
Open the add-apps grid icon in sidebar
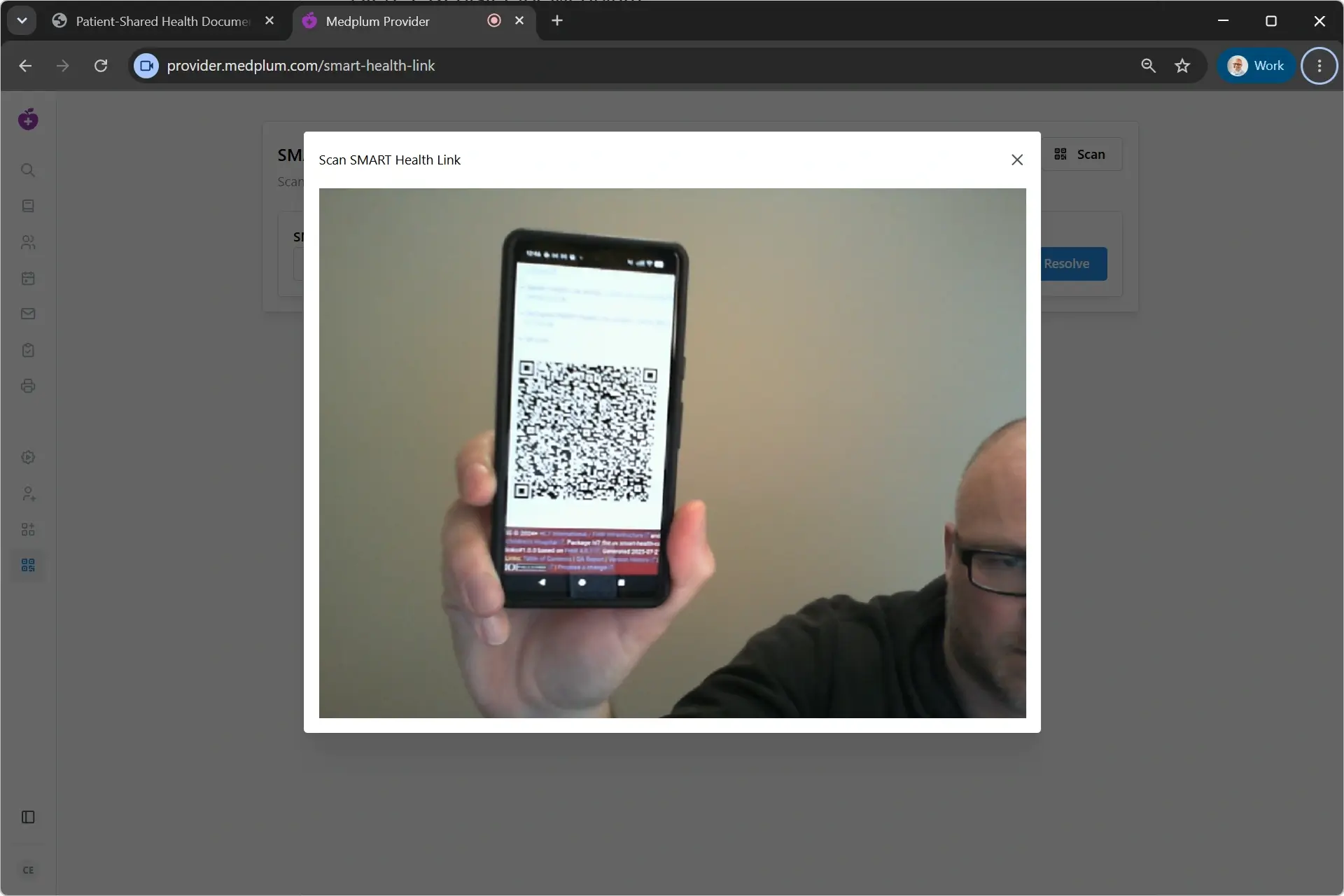point(28,529)
